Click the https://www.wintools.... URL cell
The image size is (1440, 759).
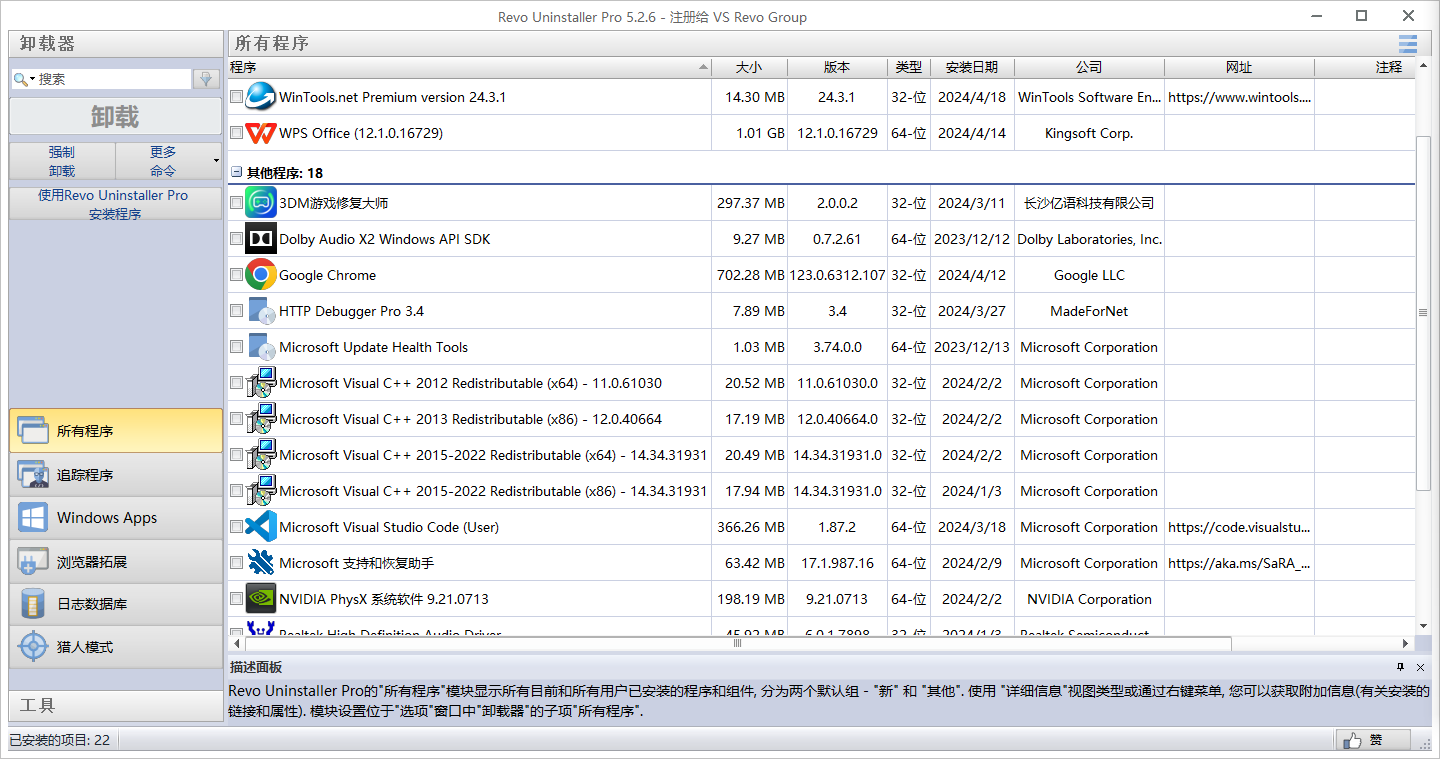(x=1239, y=97)
